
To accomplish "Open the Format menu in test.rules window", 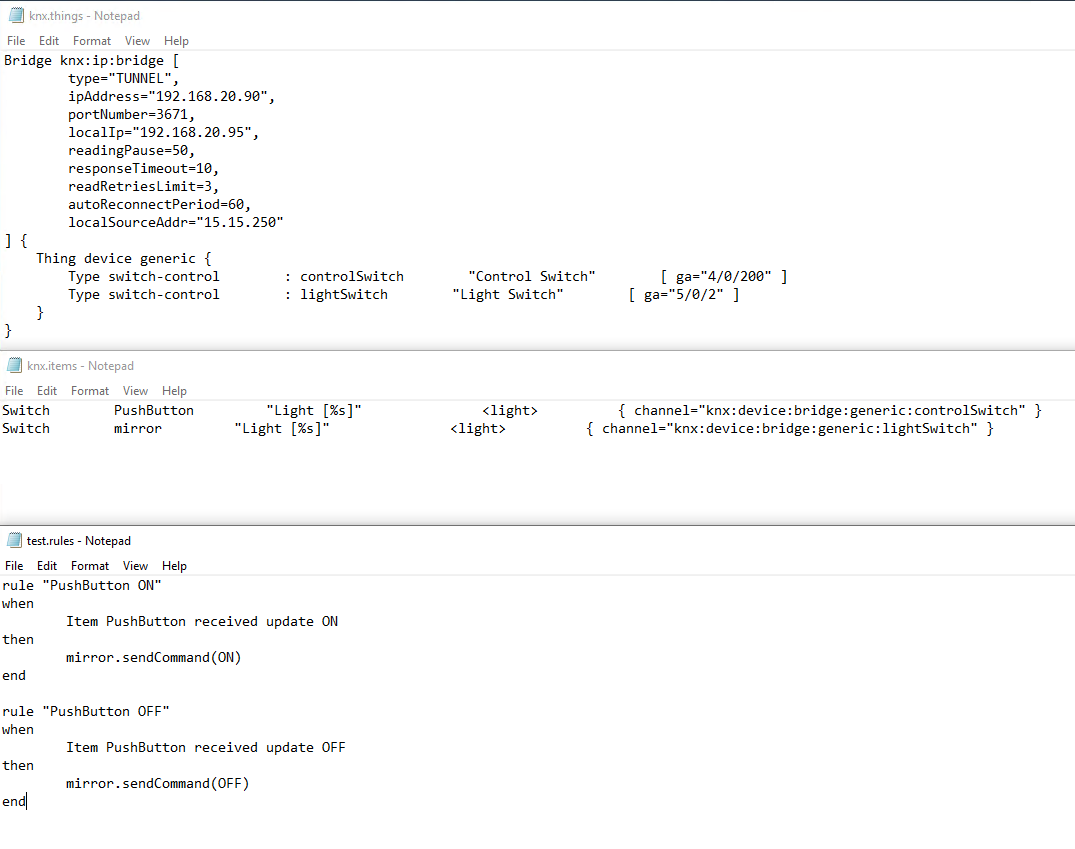I will click(90, 565).
